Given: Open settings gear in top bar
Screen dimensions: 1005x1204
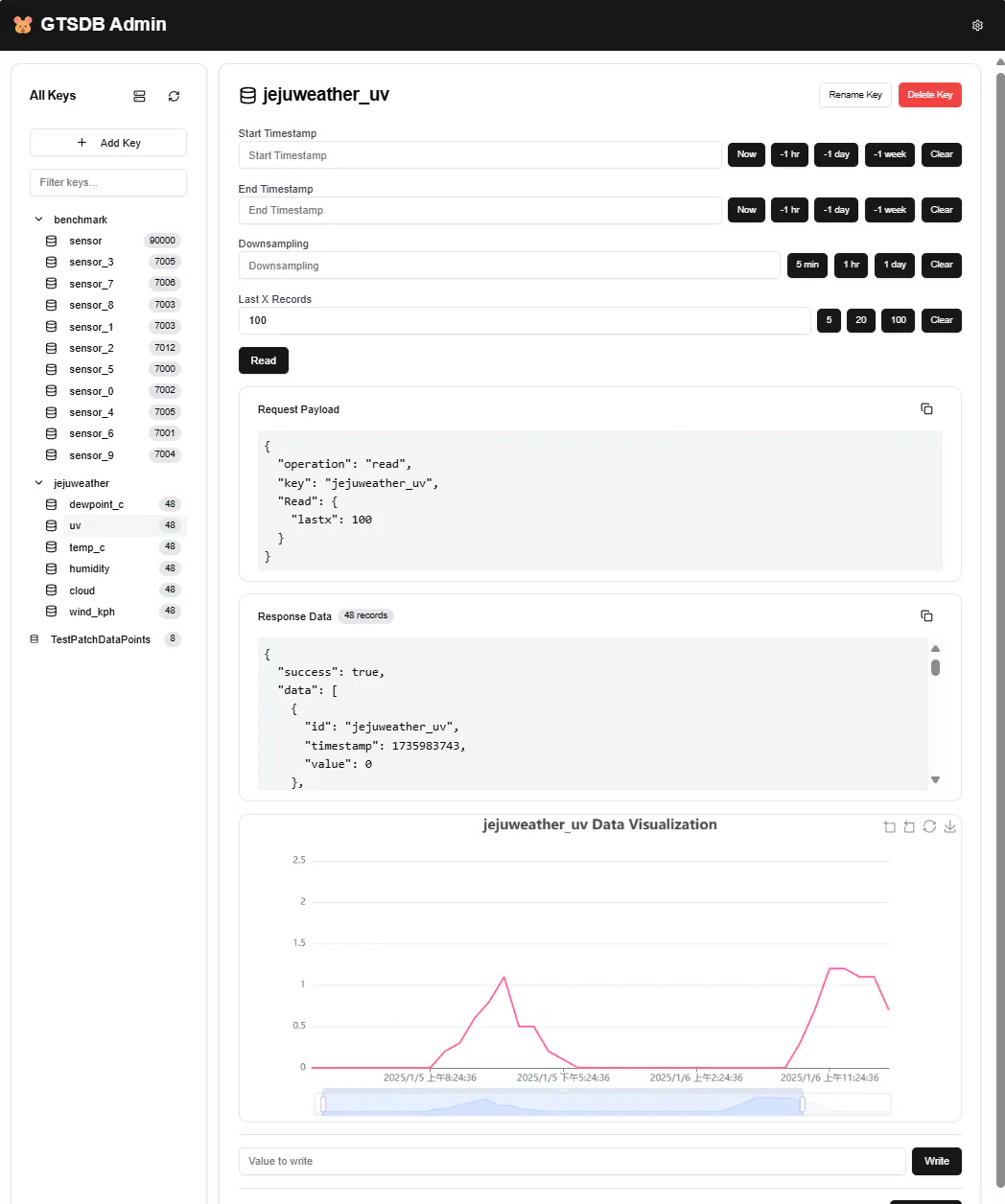Looking at the screenshot, I should click(x=977, y=25).
